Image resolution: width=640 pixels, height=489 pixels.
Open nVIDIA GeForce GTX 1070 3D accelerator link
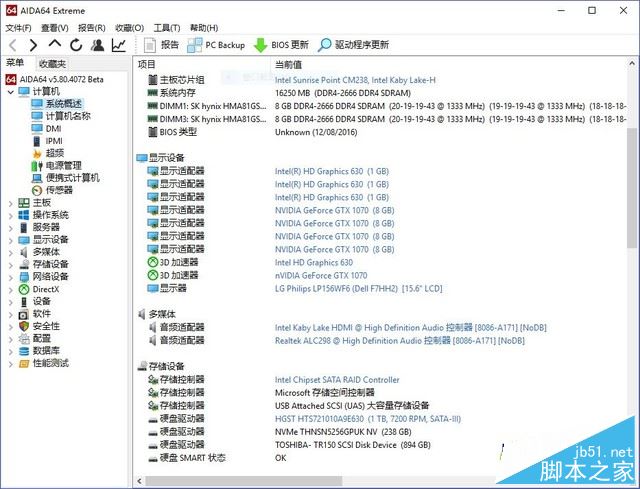[321, 276]
